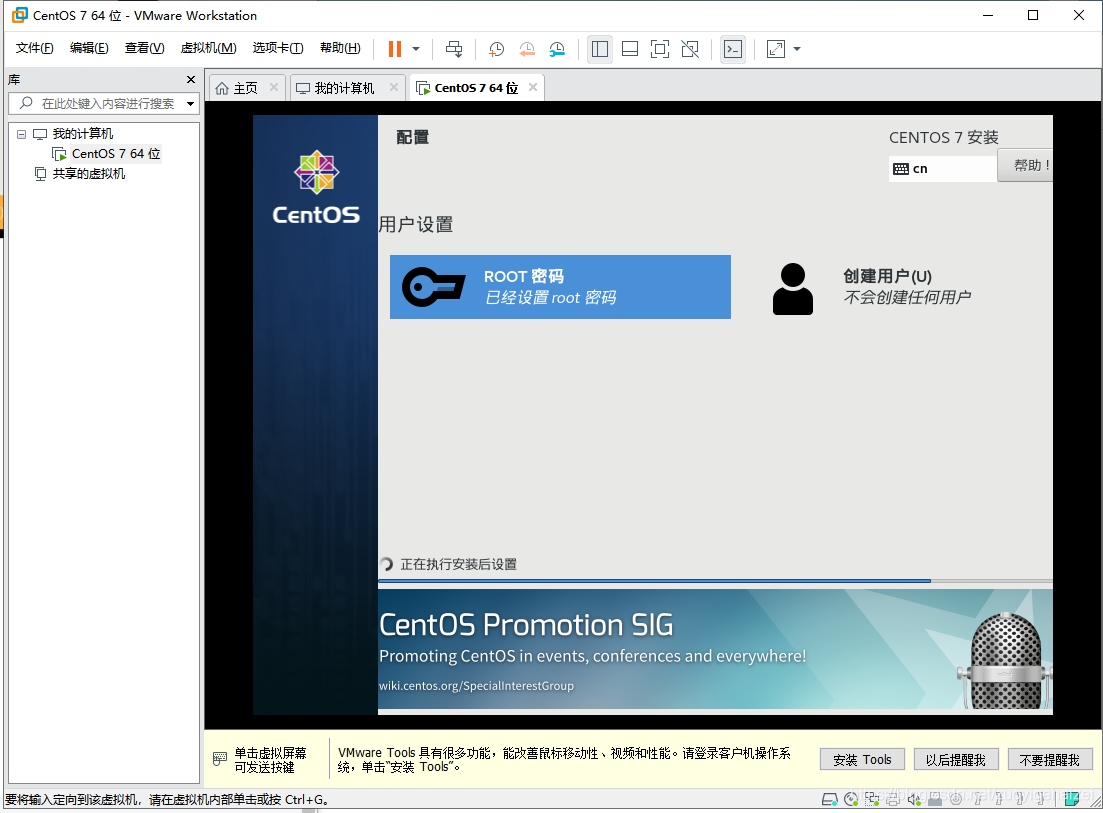
Task: Revert the virtual machine to its snapshot
Action: pos(527,49)
